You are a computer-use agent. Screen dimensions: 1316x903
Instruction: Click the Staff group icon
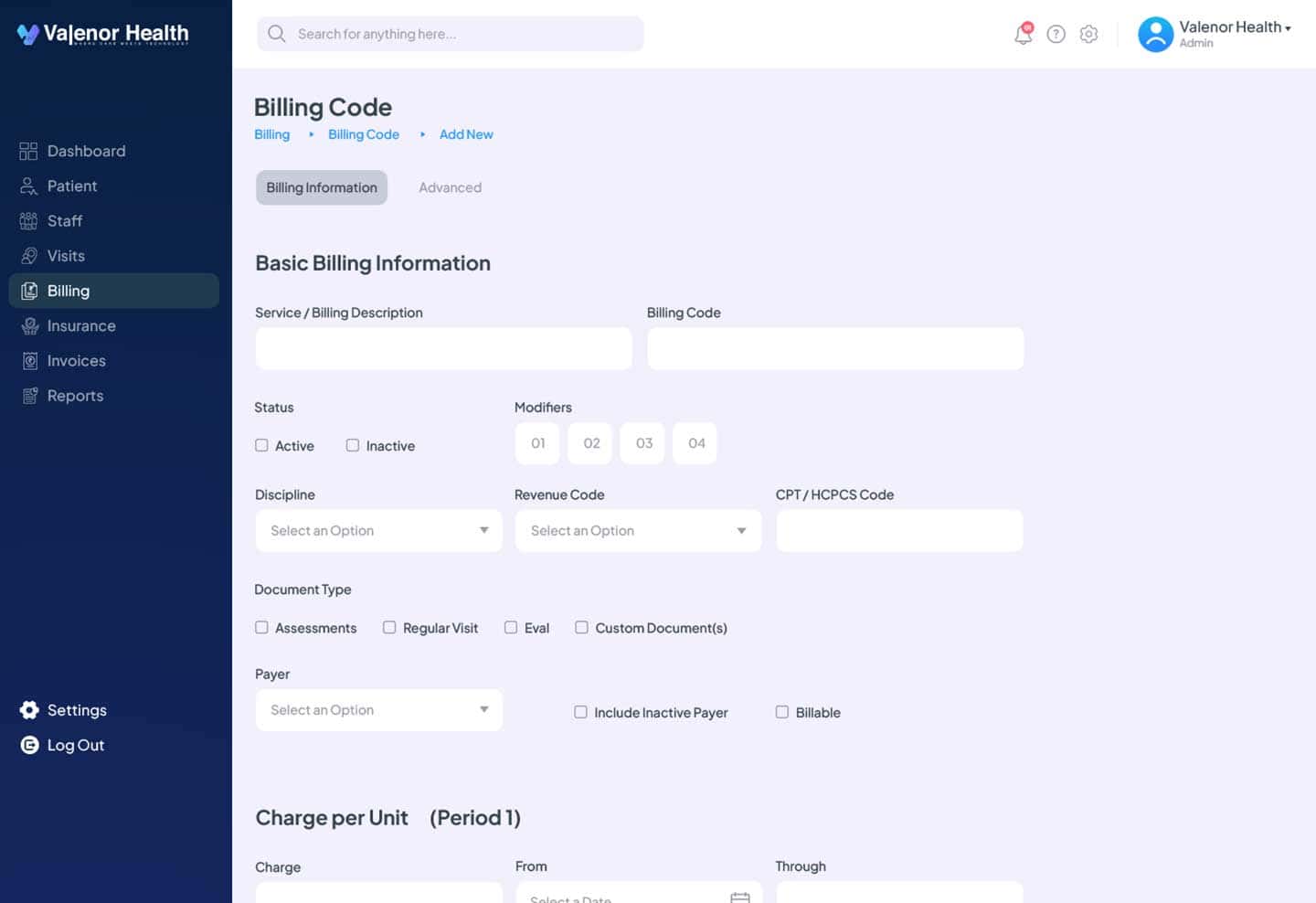[x=28, y=220]
